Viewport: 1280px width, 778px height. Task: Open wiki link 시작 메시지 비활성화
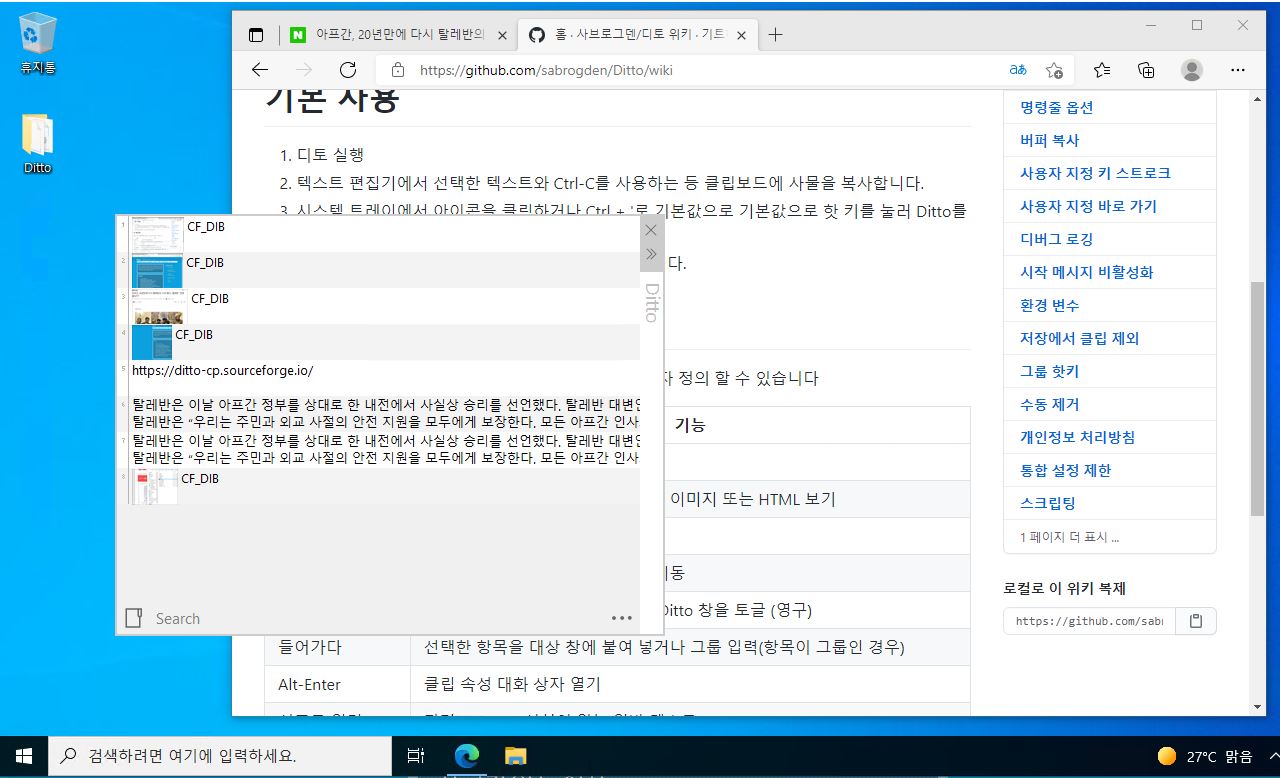click(x=1086, y=272)
